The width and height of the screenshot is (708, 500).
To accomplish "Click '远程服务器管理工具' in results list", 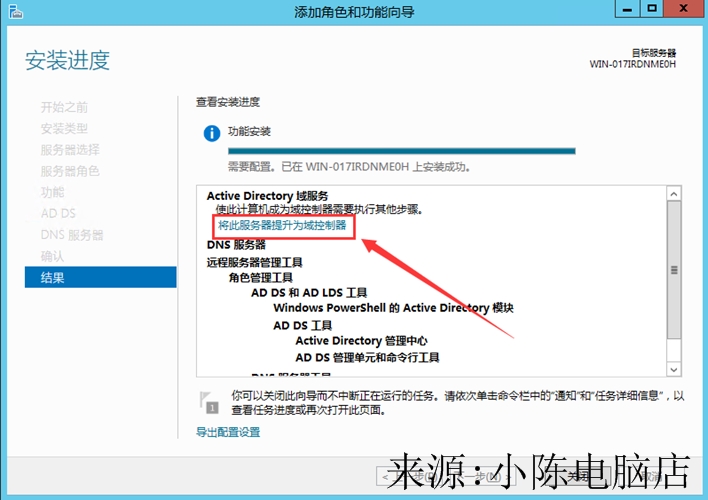I will pos(255,262).
